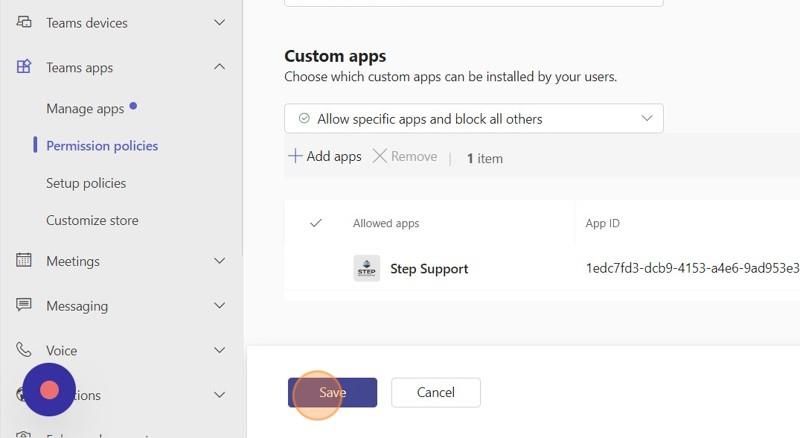Click the plus icon next to Add apps
This screenshot has height=438, width=800.
[x=295, y=156]
